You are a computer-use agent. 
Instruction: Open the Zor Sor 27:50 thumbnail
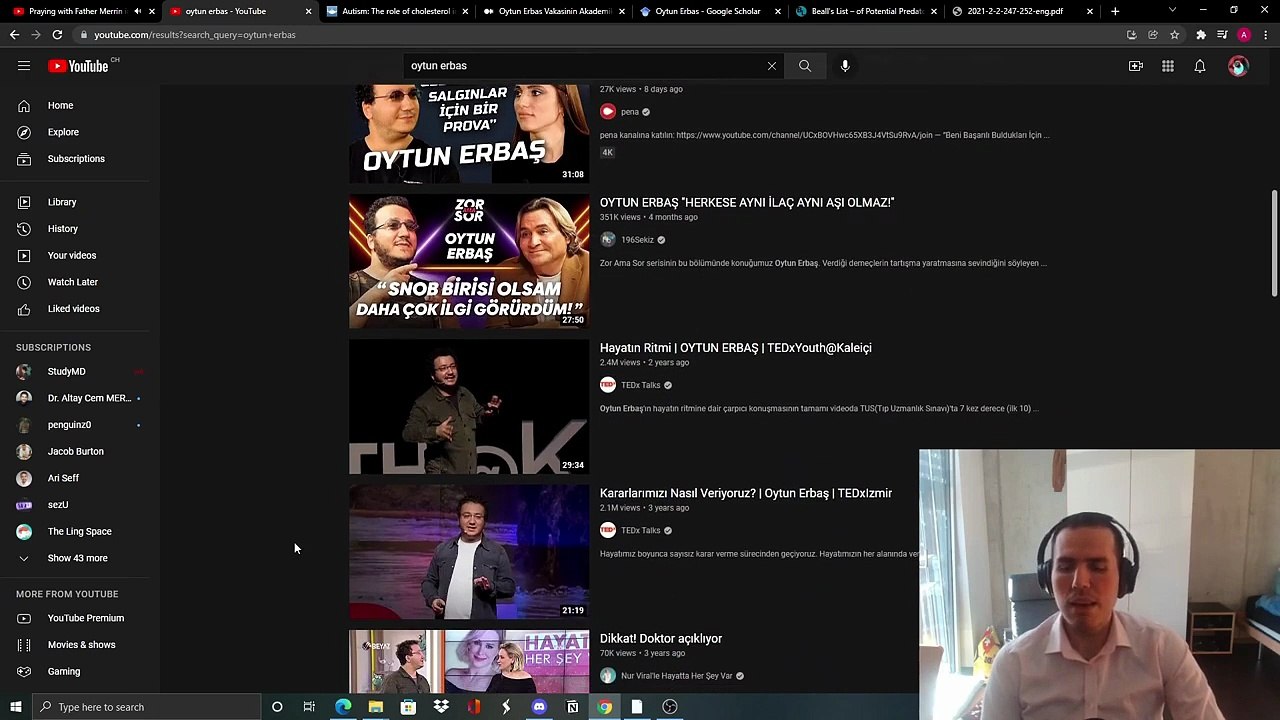coord(469,261)
